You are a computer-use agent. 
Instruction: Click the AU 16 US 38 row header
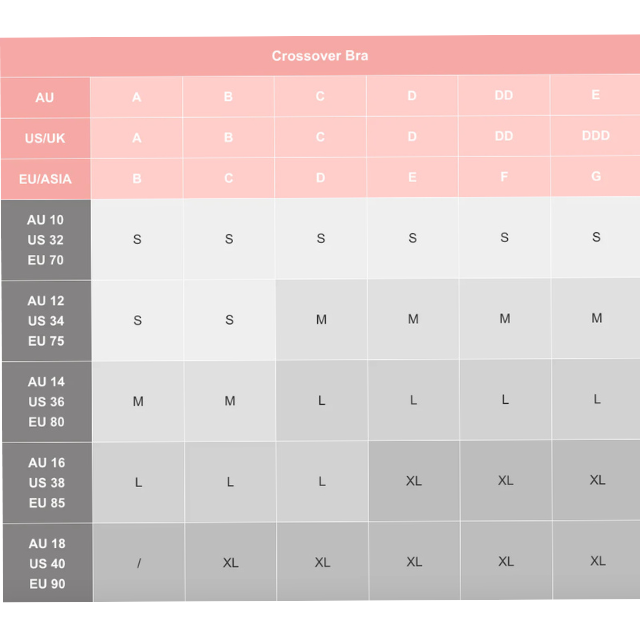point(46,483)
